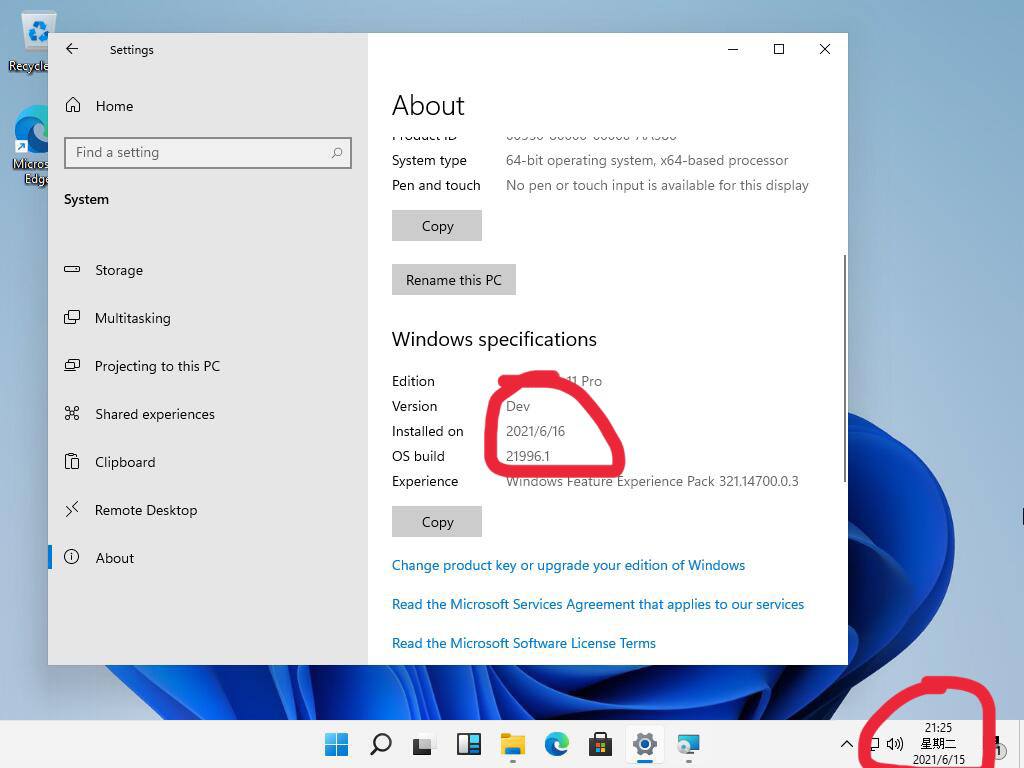Viewport: 1024px width, 768px height.
Task: Open Clipboard settings
Action: [124, 462]
